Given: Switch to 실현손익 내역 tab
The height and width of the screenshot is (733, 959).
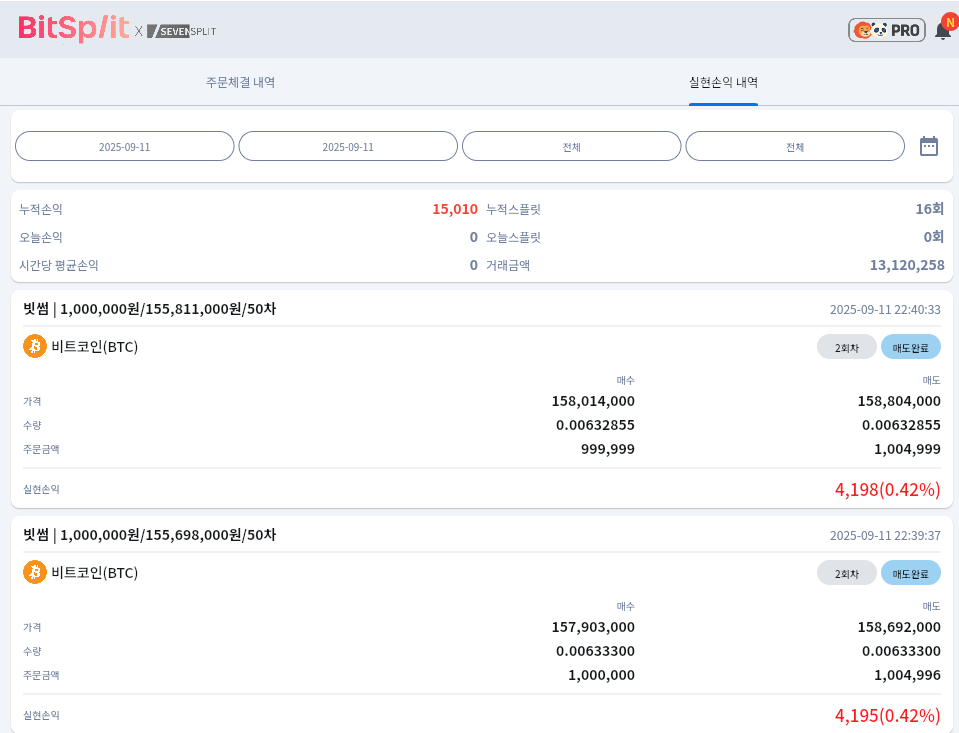Looking at the screenshot, I should coord(724,82).
